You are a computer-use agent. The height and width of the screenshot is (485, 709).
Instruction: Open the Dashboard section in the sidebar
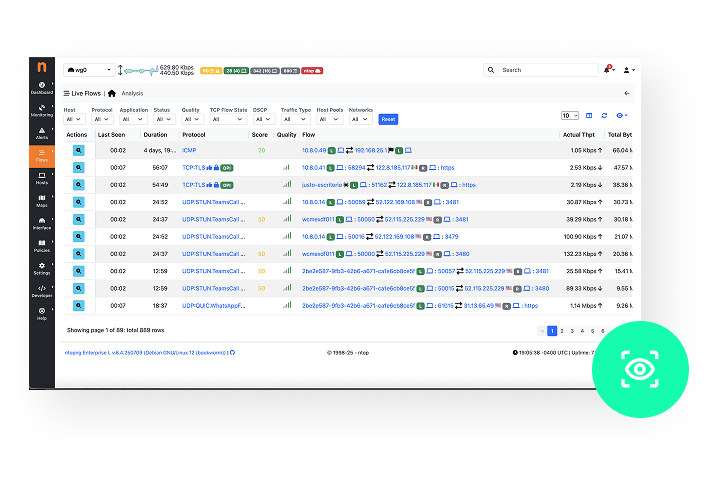[42, 87]
